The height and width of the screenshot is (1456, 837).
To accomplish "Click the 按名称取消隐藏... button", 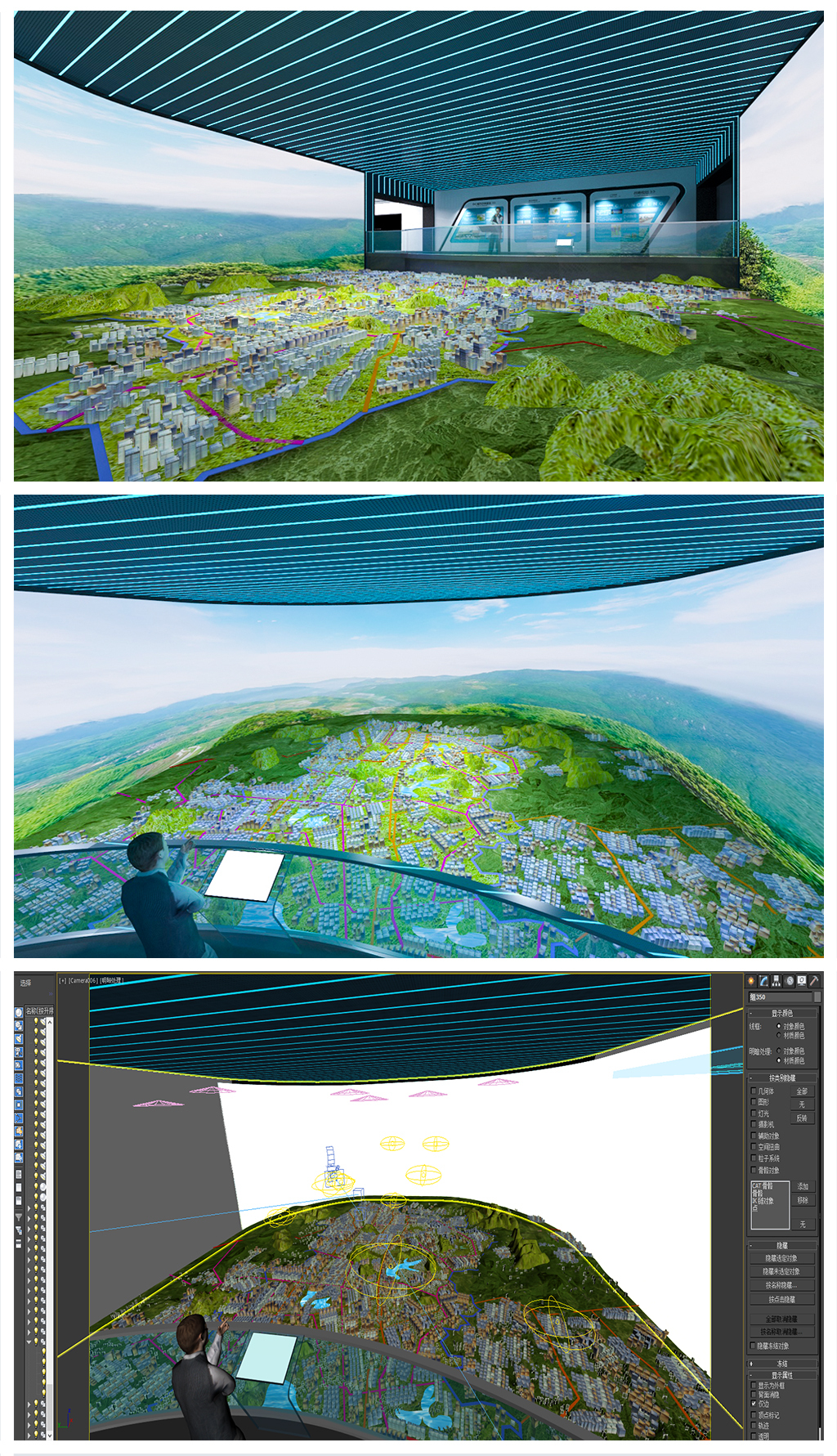I will click(x=782, y=1332).
